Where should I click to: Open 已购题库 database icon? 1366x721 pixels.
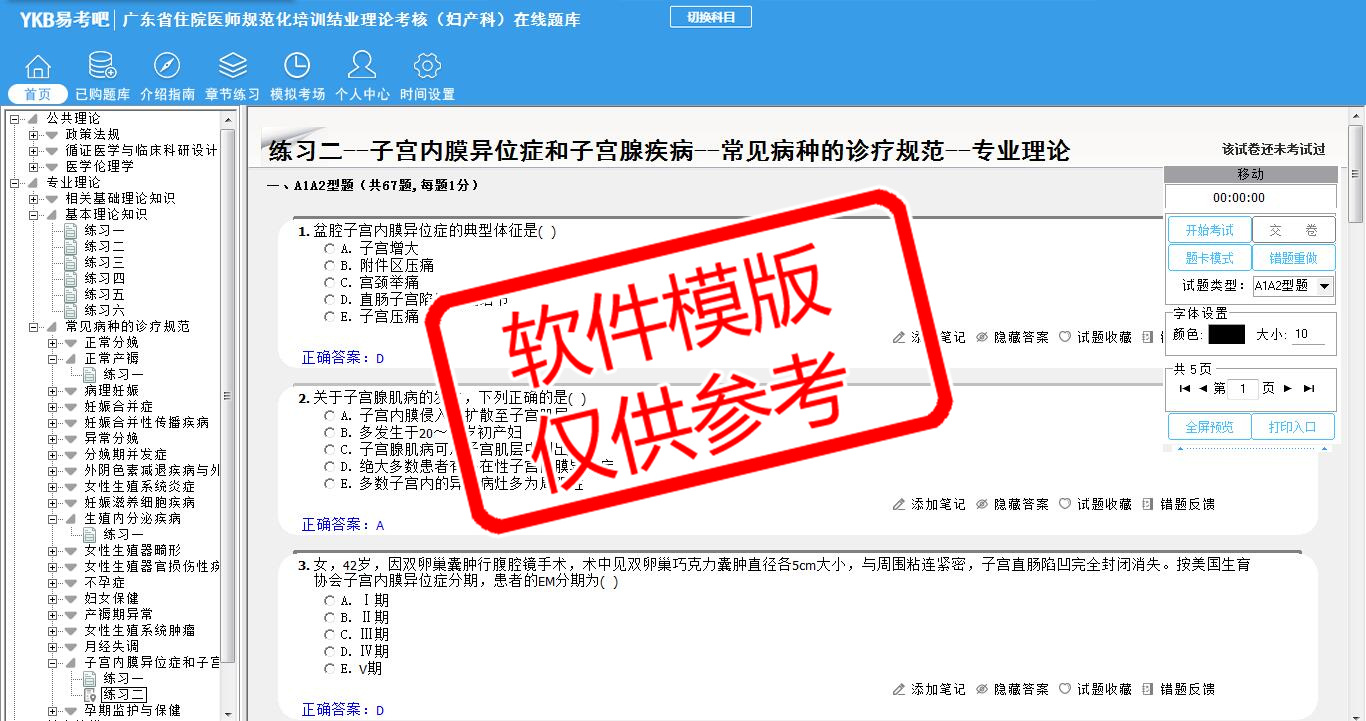pyautogui.click(x=102, y=67)
